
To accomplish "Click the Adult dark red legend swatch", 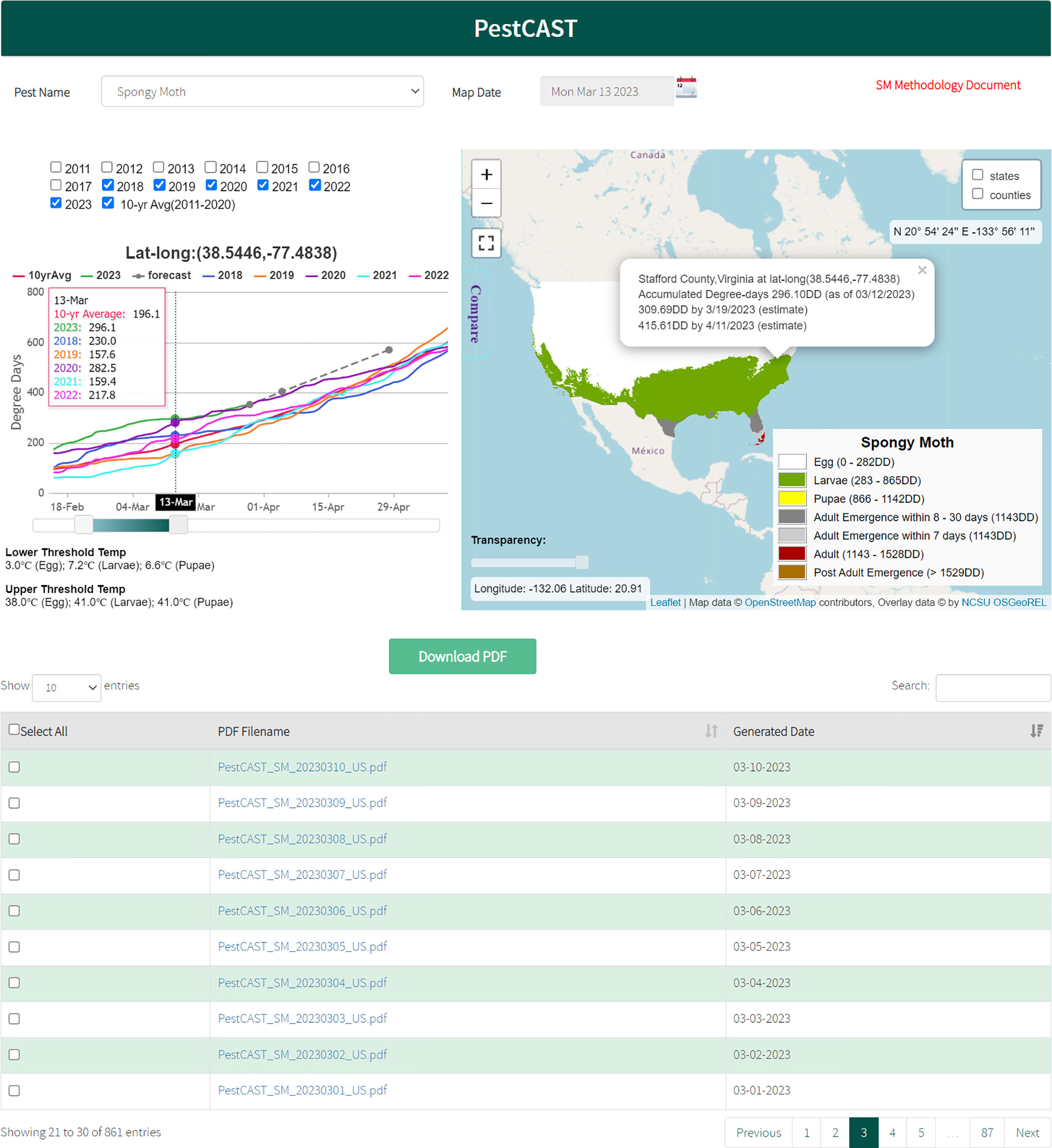I will pyautogui.click(x=792, y=553).
